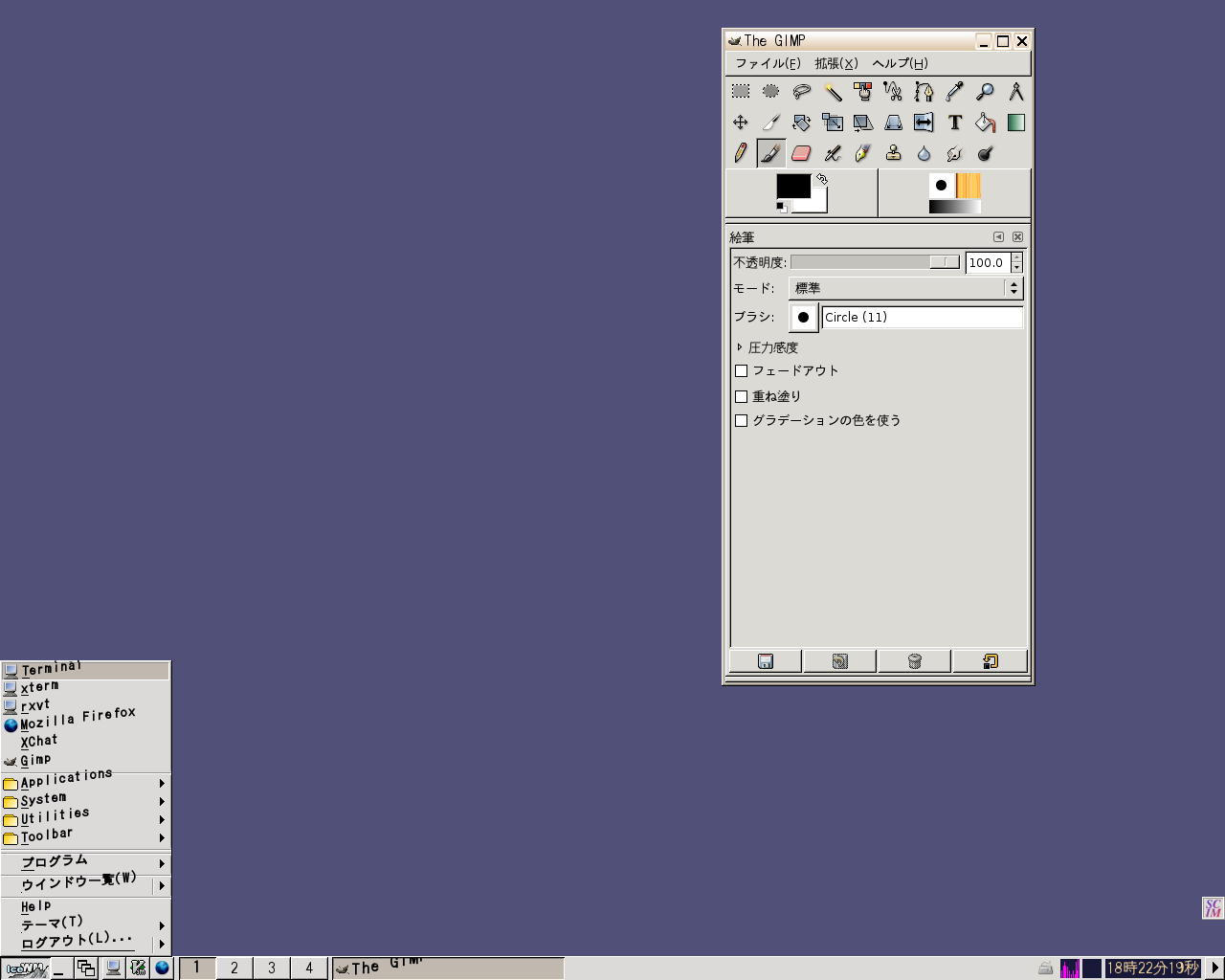The width and height of the screenshot is (1225, 980).
Task: Select the Measure compass tool
Action: [x=1016, y=92]
